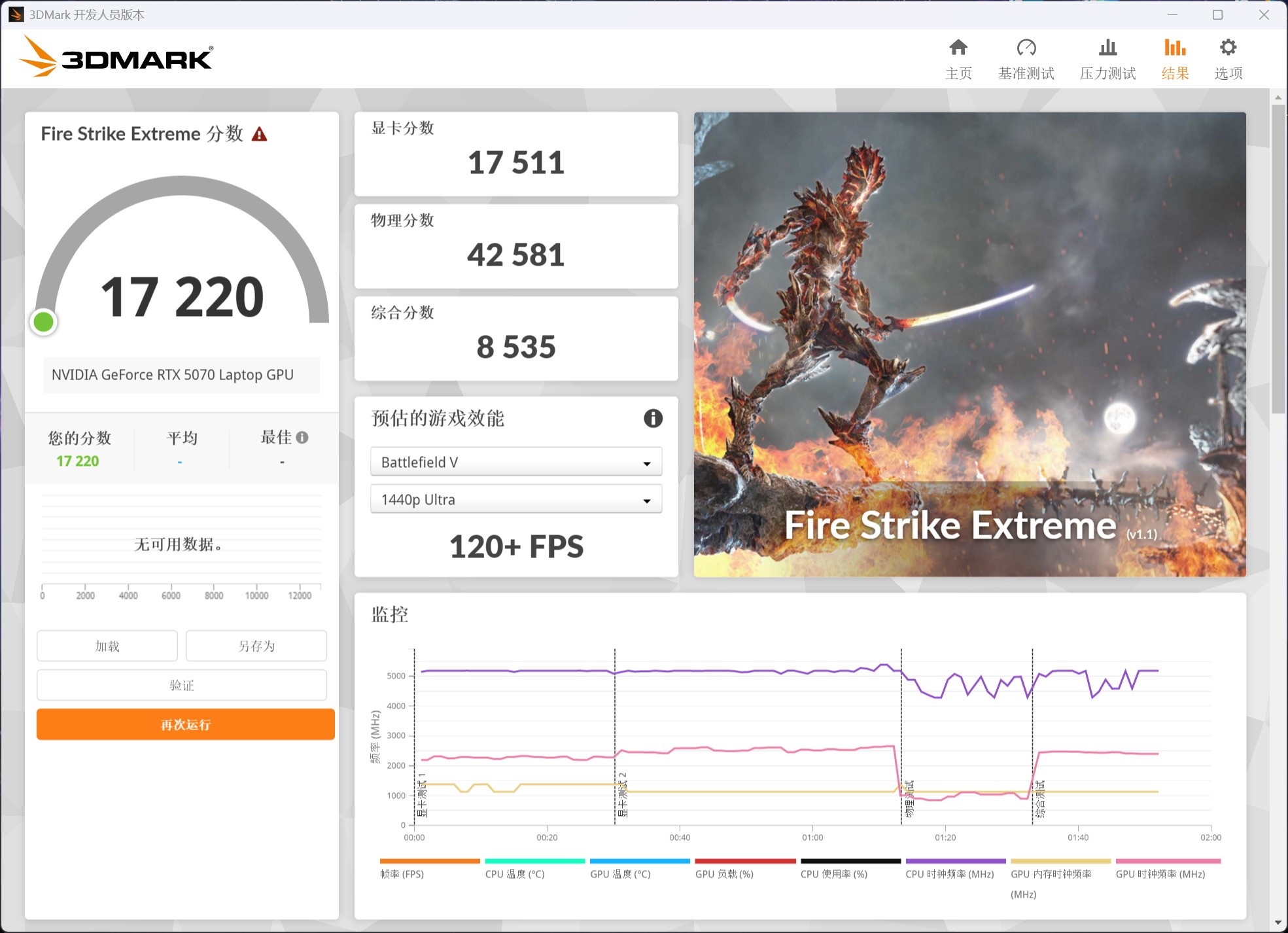Screen dimensions: 1288x933
Task: Click the 综合测试 timeline marker
Action: tap(1040, 799)
